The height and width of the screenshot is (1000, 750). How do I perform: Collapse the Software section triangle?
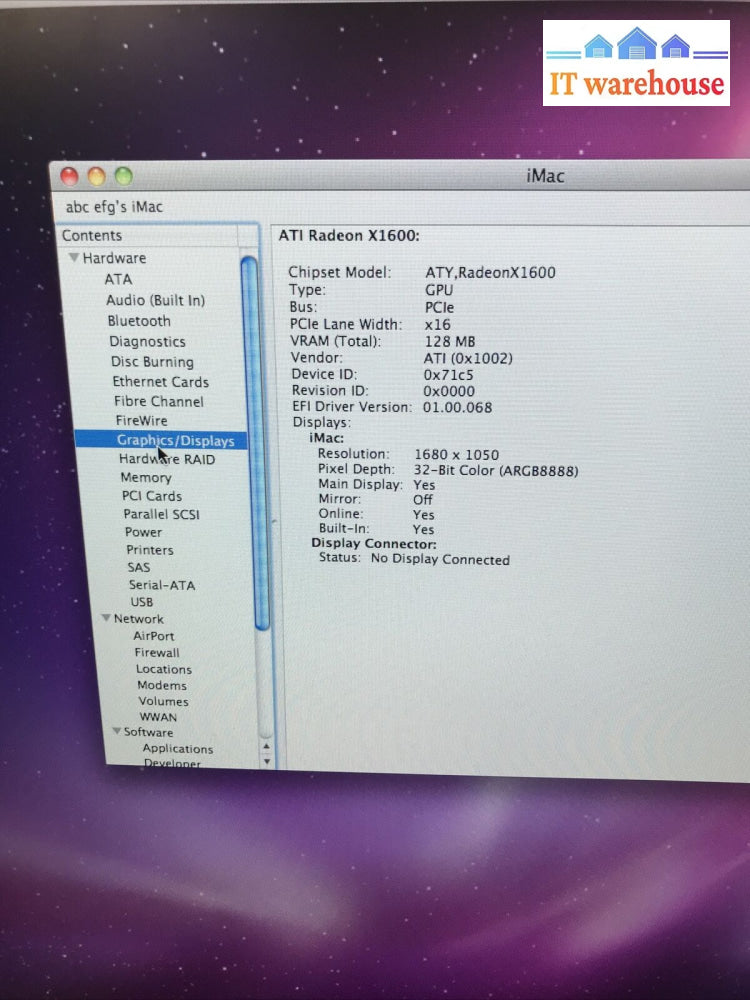[x=116, y=733]
